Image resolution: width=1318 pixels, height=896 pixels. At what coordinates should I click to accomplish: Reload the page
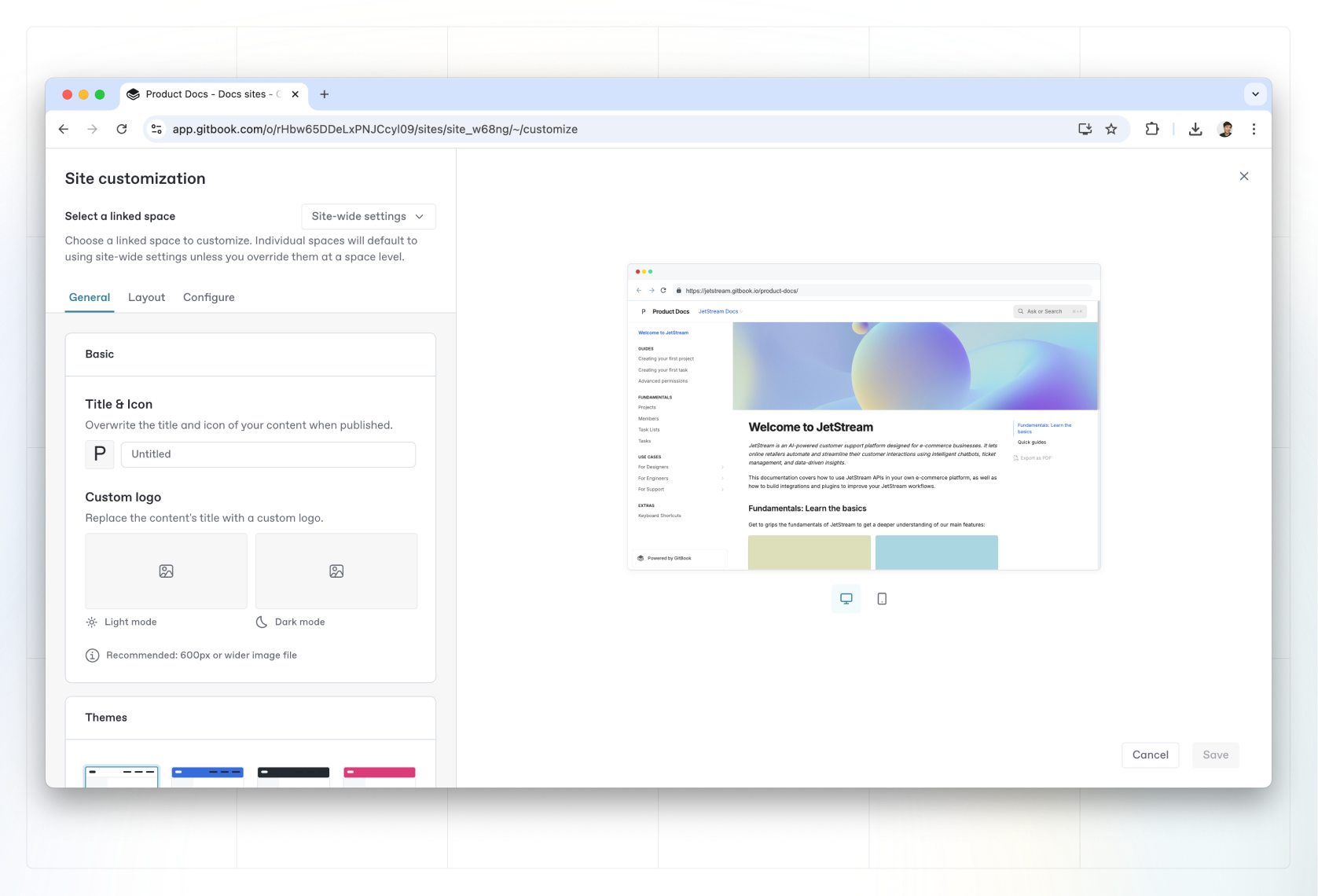click(122, 129)
